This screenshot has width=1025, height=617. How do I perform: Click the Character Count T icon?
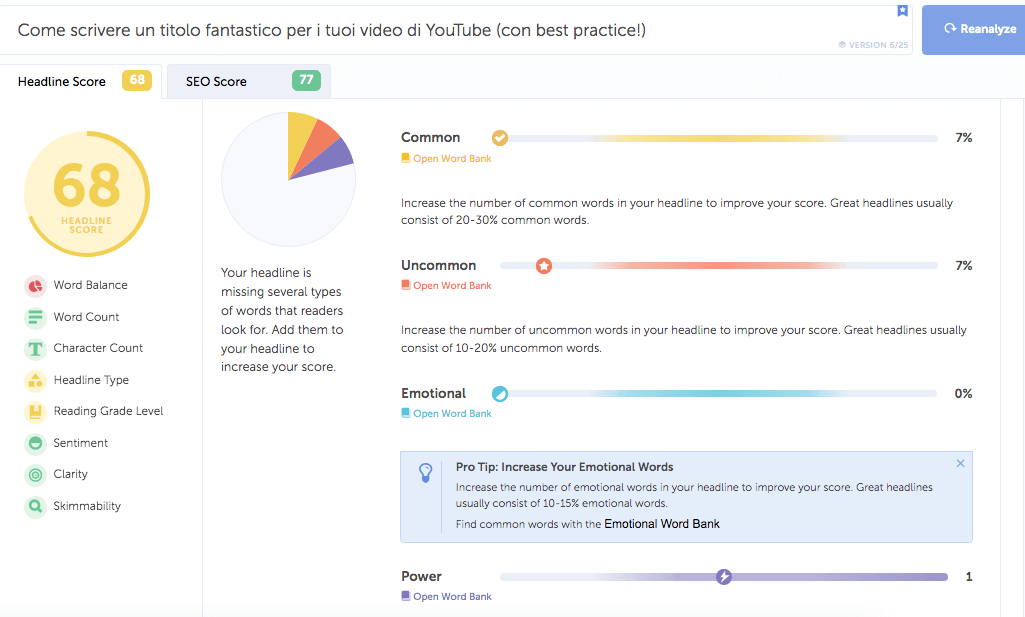[x=36, y=349]
